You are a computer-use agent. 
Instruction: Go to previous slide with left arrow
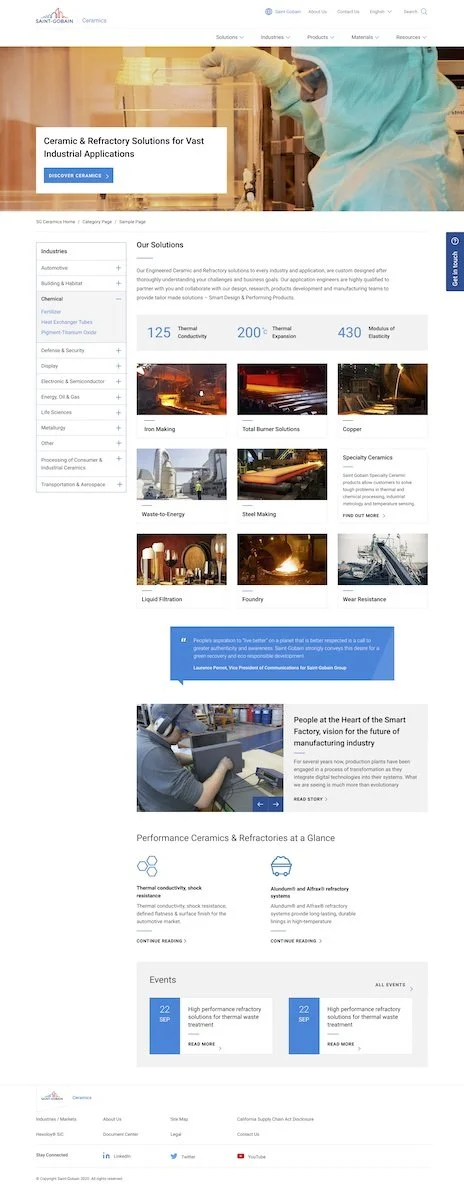[260, 803]
